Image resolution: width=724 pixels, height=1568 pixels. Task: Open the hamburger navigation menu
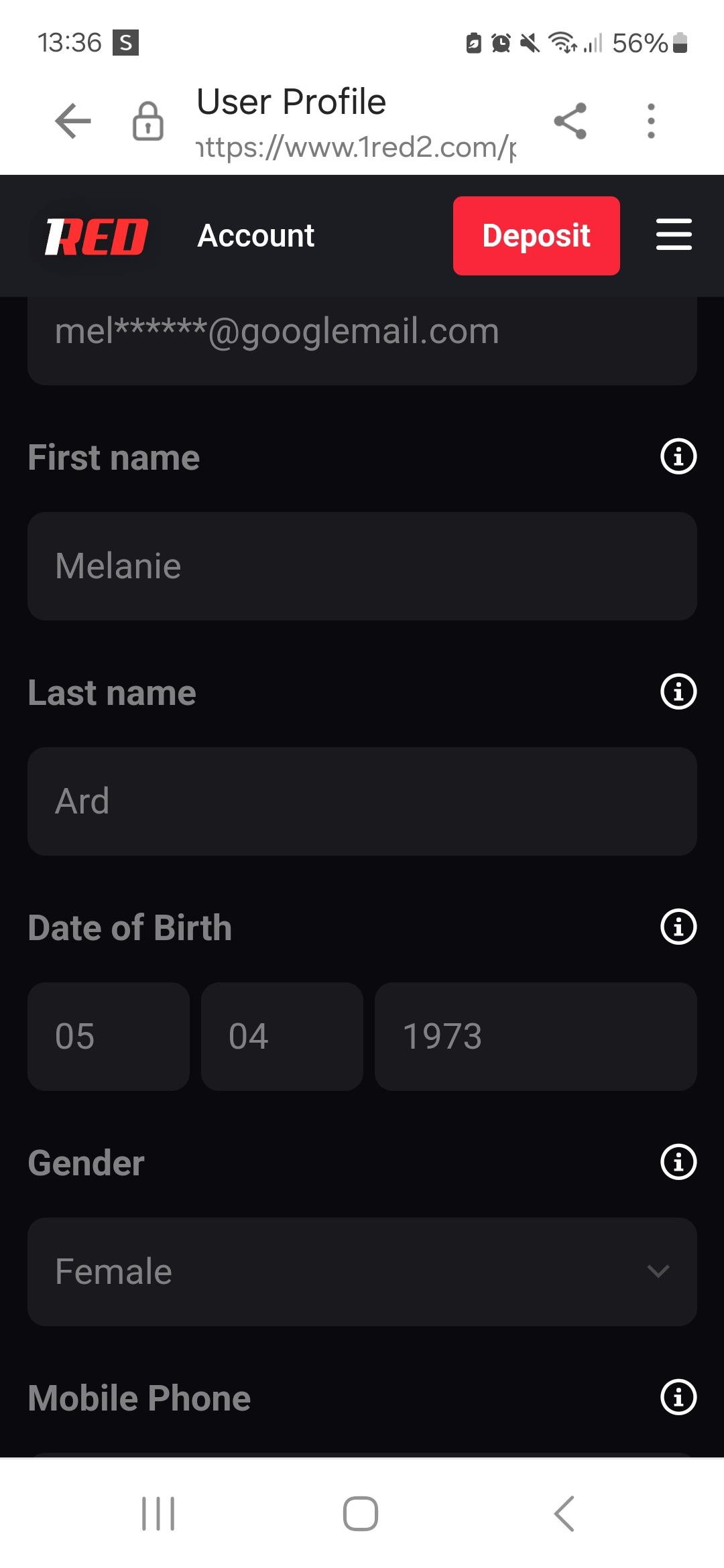(x=674, y=235)
